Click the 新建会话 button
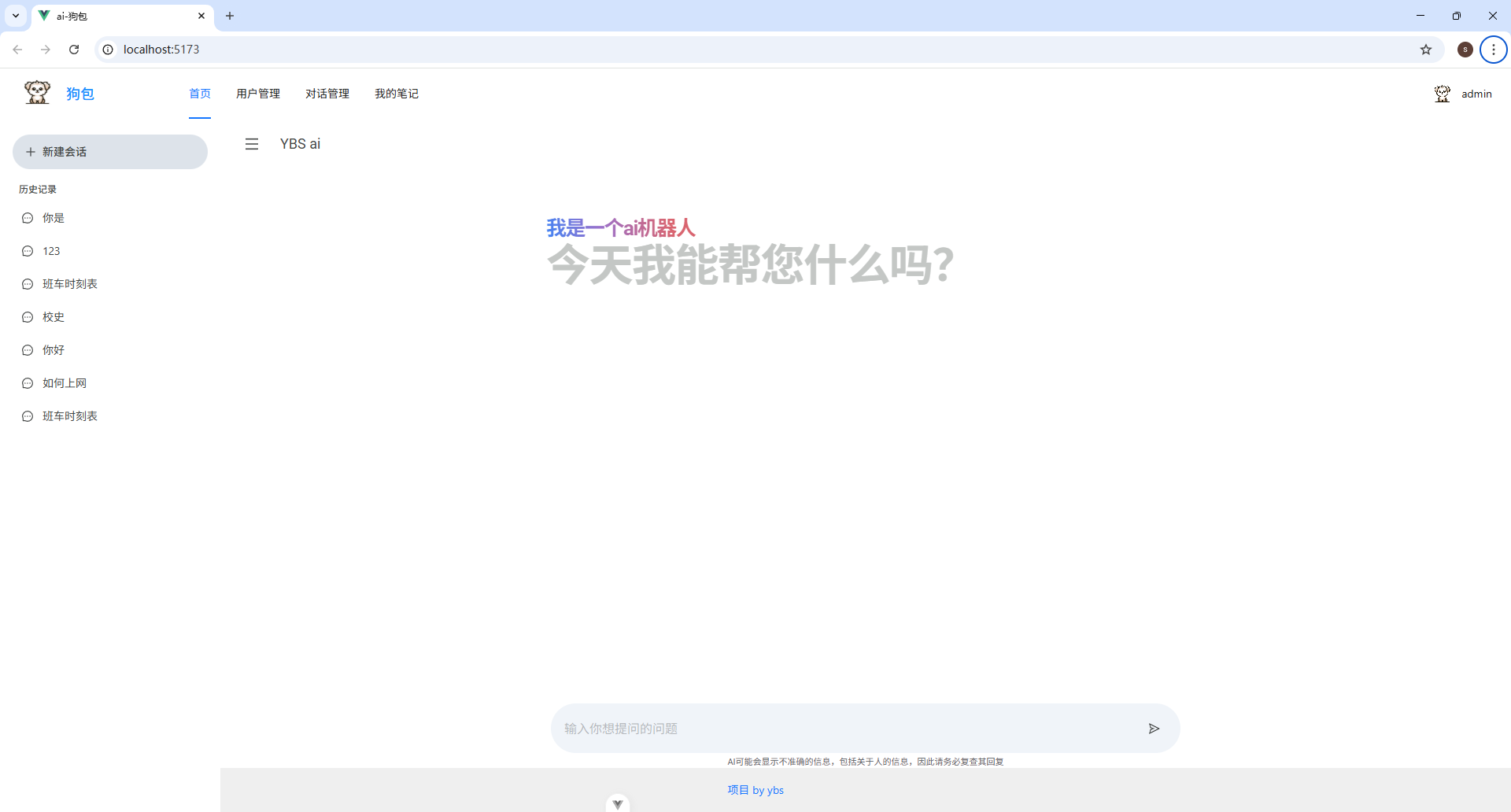The width and height of the screenshot is (1511, 812). 109,151
